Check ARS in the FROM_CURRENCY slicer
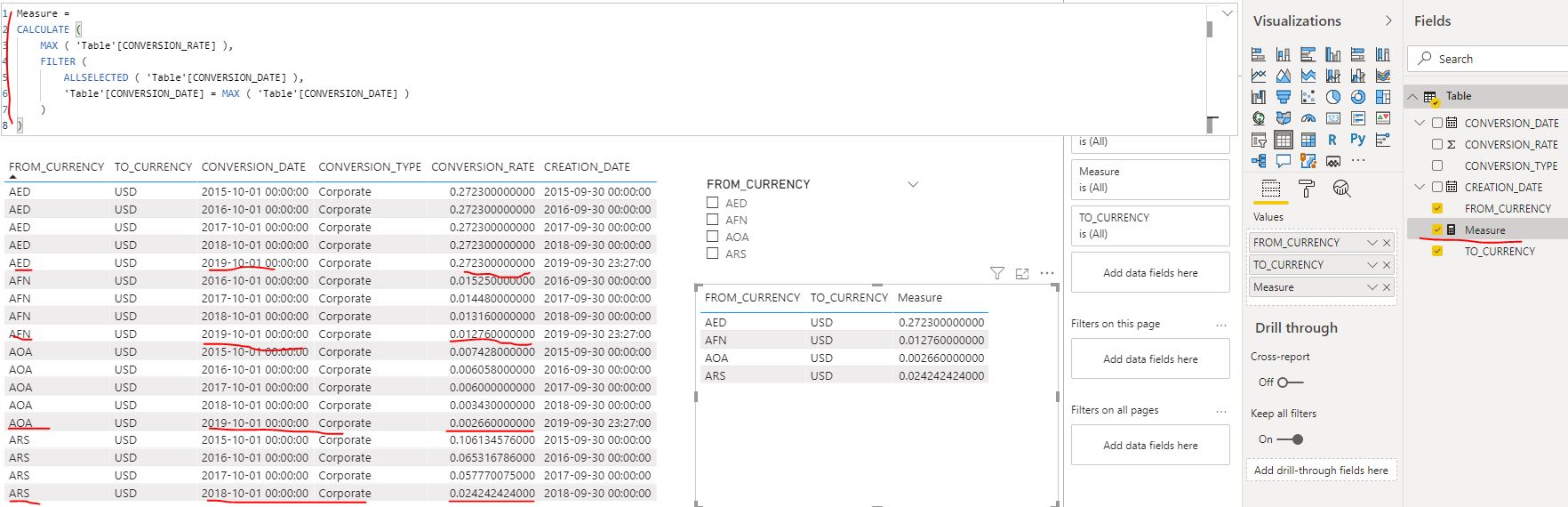Image resolution: width=1568 pixels, height=507 pixels. (x=712, y=253)
